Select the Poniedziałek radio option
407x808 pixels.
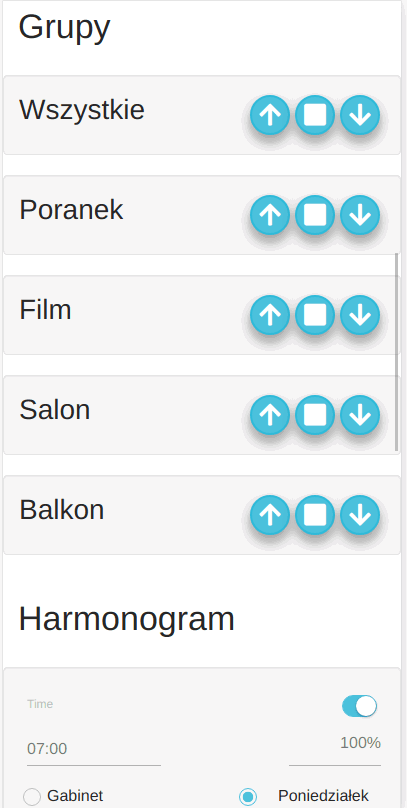tap(248, 797)
